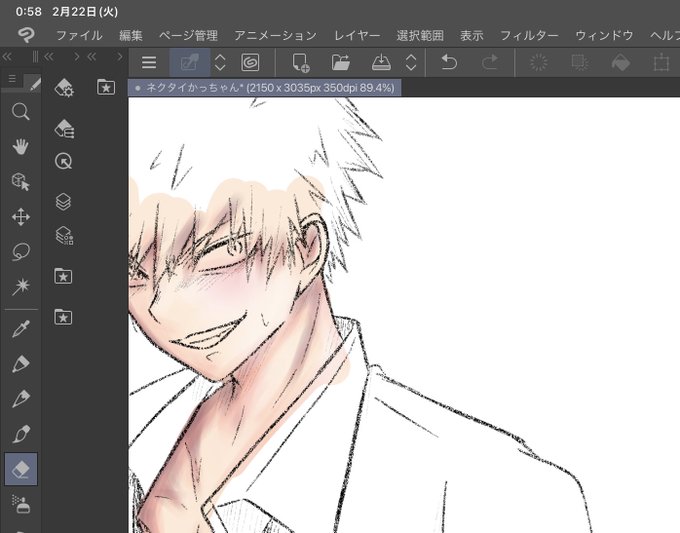
Task: Open the command bar hamburger menu
Action: pos(149,62)
